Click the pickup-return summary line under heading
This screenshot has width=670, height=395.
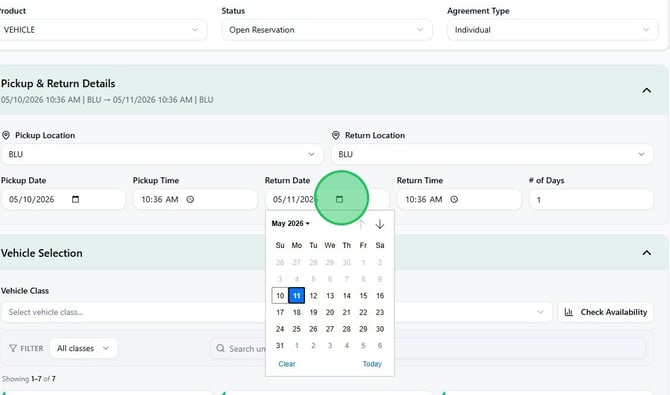pos(107,100)
